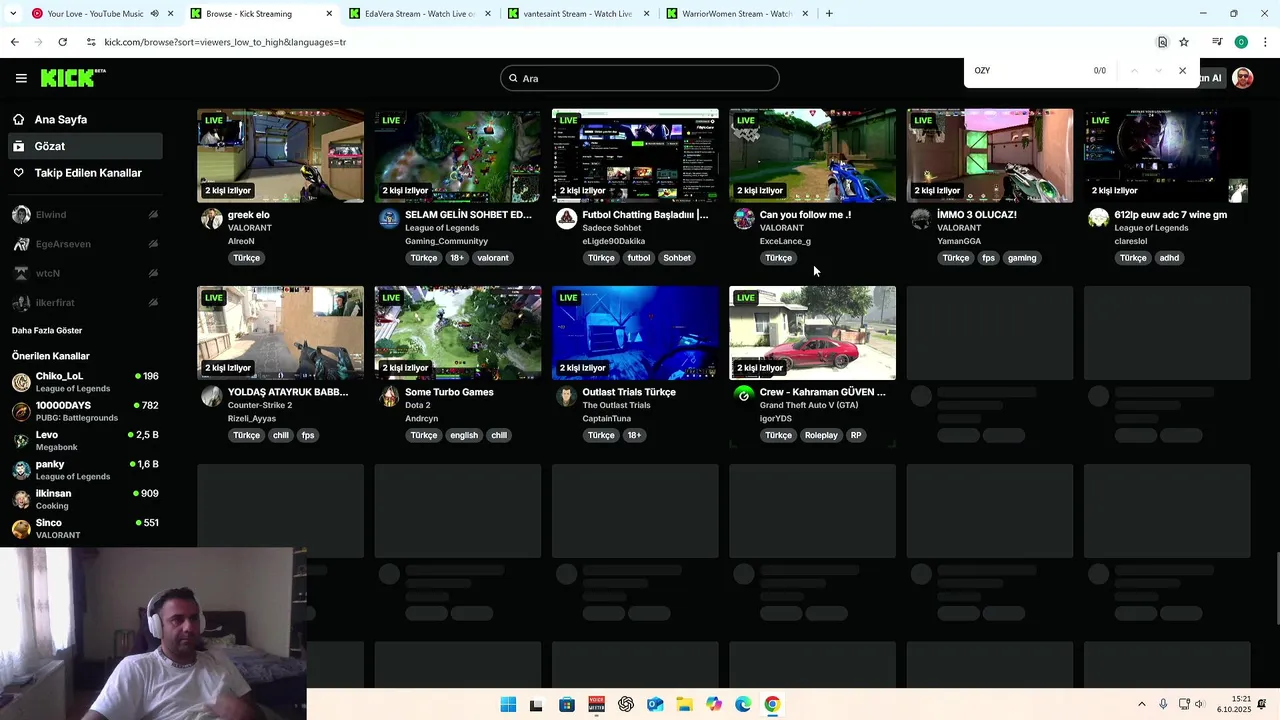The width and height of the screenshot is (1280, 720).
Task: Open The Outlast Trials category link
Action: coord(617,405)
